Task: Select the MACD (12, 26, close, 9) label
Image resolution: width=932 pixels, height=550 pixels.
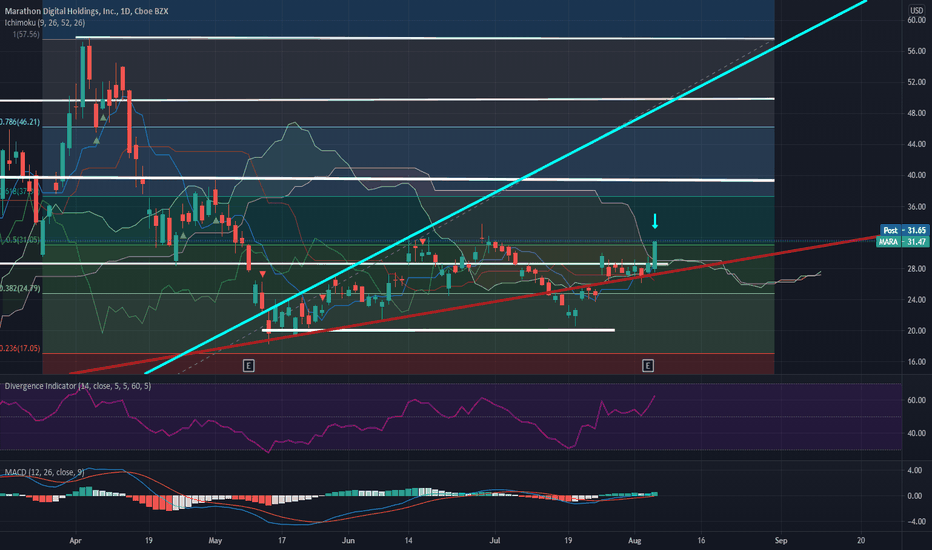Action: point(44,472)
